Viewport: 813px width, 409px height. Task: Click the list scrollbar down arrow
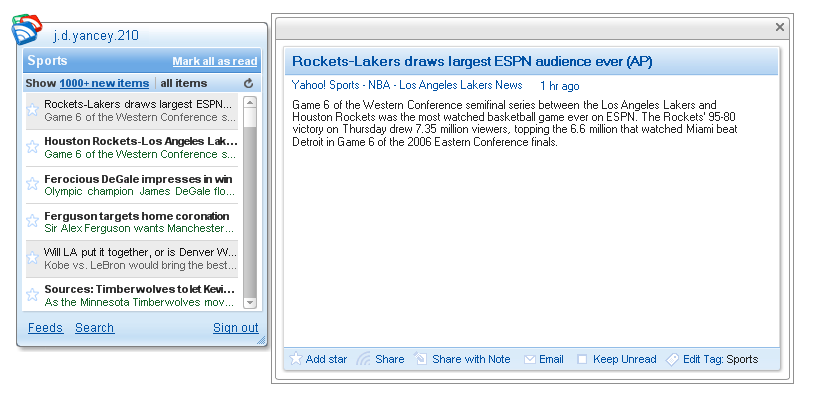(x=250, y=302)
